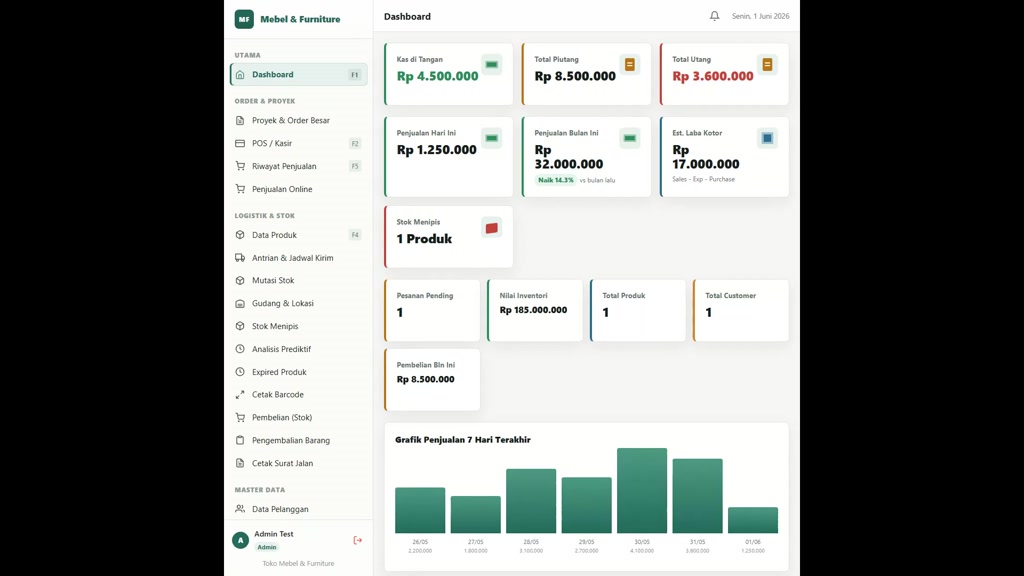Image resolution: width=1024 pixels, height=576 pixels.
Task: Click the Rp 3.600.000 debt value
Action: (x=713, y=76)
